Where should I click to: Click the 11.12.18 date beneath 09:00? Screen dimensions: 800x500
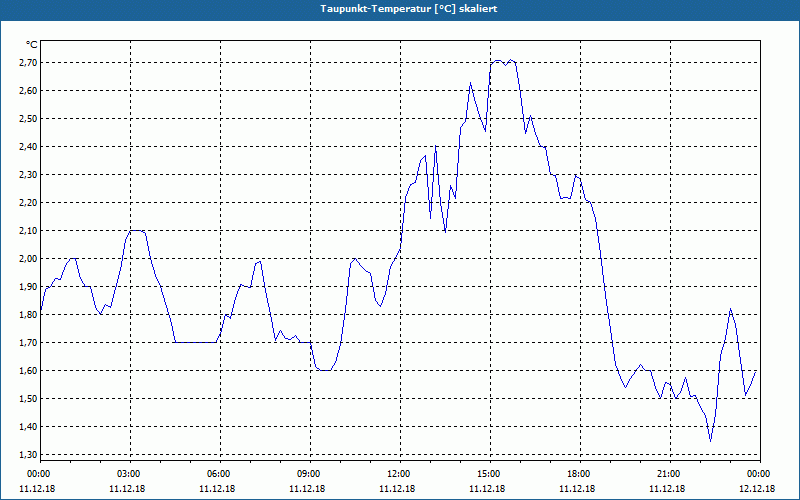[307, 489]
